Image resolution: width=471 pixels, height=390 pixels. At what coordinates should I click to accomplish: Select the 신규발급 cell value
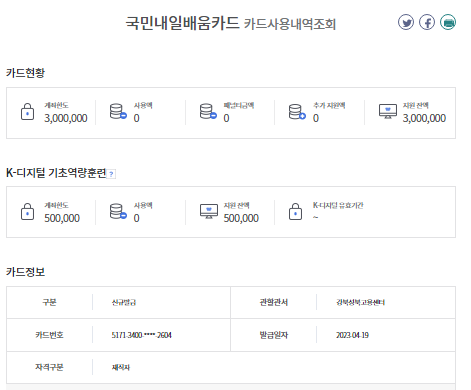coord(124,302)
